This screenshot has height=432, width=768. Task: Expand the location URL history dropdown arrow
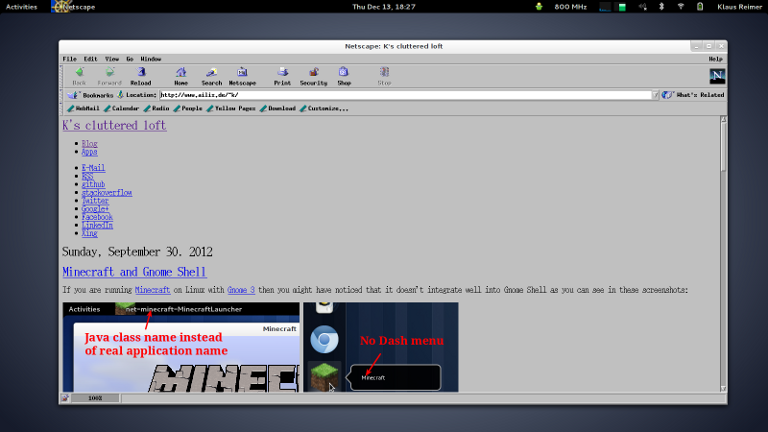[x=655, y=95]
